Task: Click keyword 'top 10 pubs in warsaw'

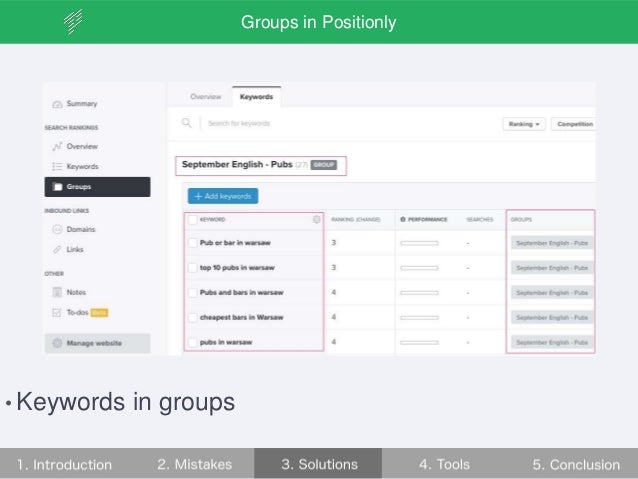Action: click(237, 268)
